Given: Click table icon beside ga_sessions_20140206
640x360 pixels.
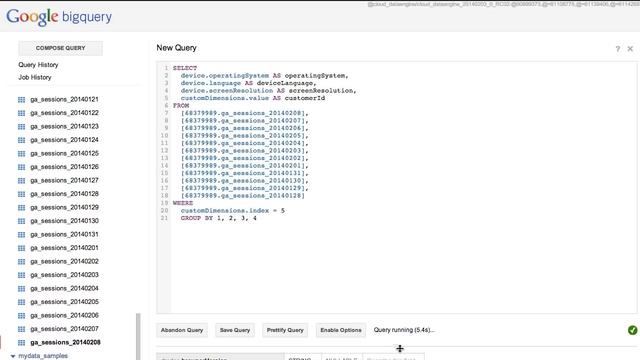Looking at the screenshot, I should tap(22, 316).
